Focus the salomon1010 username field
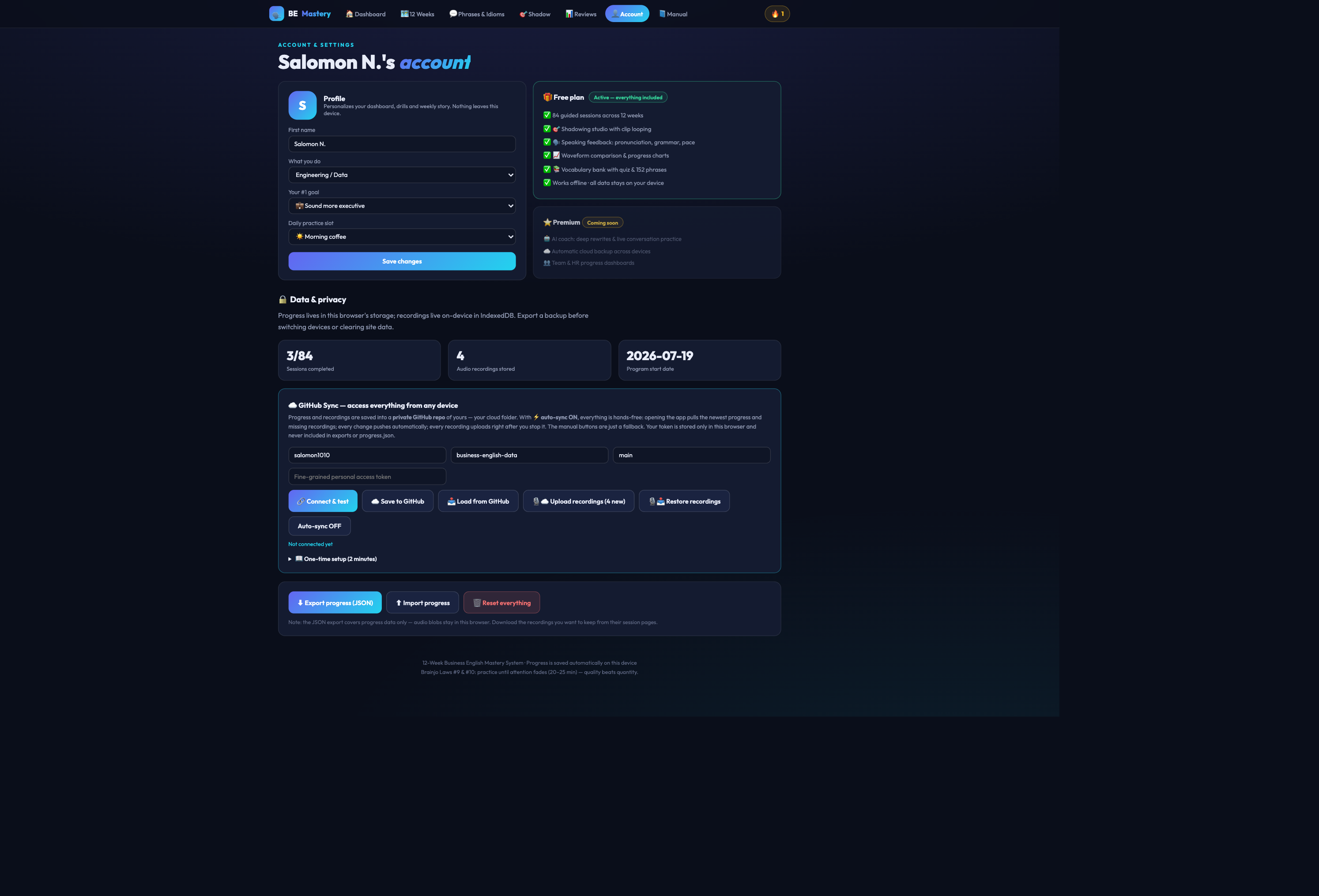1319x896 pixels. point(367,455)
